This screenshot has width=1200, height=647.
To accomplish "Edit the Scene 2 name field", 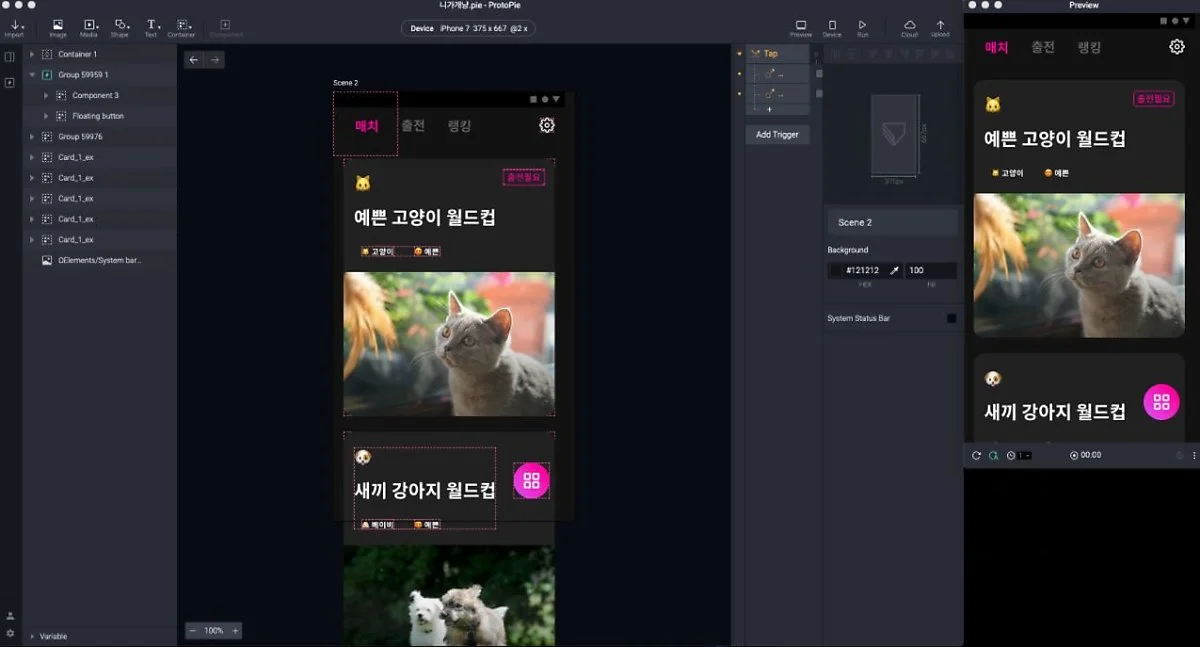I will coord(892,222).
